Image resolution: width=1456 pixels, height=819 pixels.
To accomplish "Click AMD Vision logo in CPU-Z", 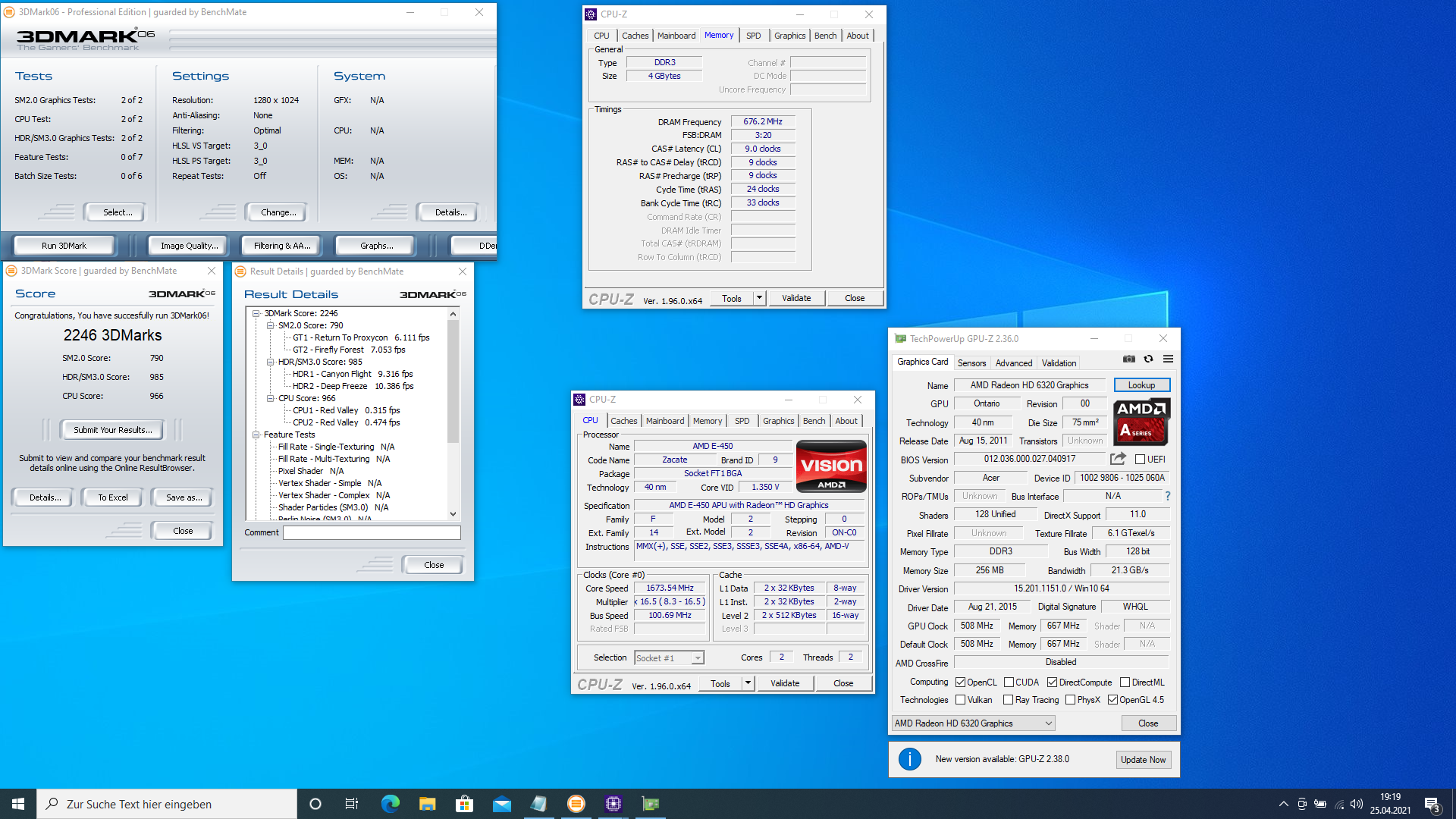I will 831,466.
